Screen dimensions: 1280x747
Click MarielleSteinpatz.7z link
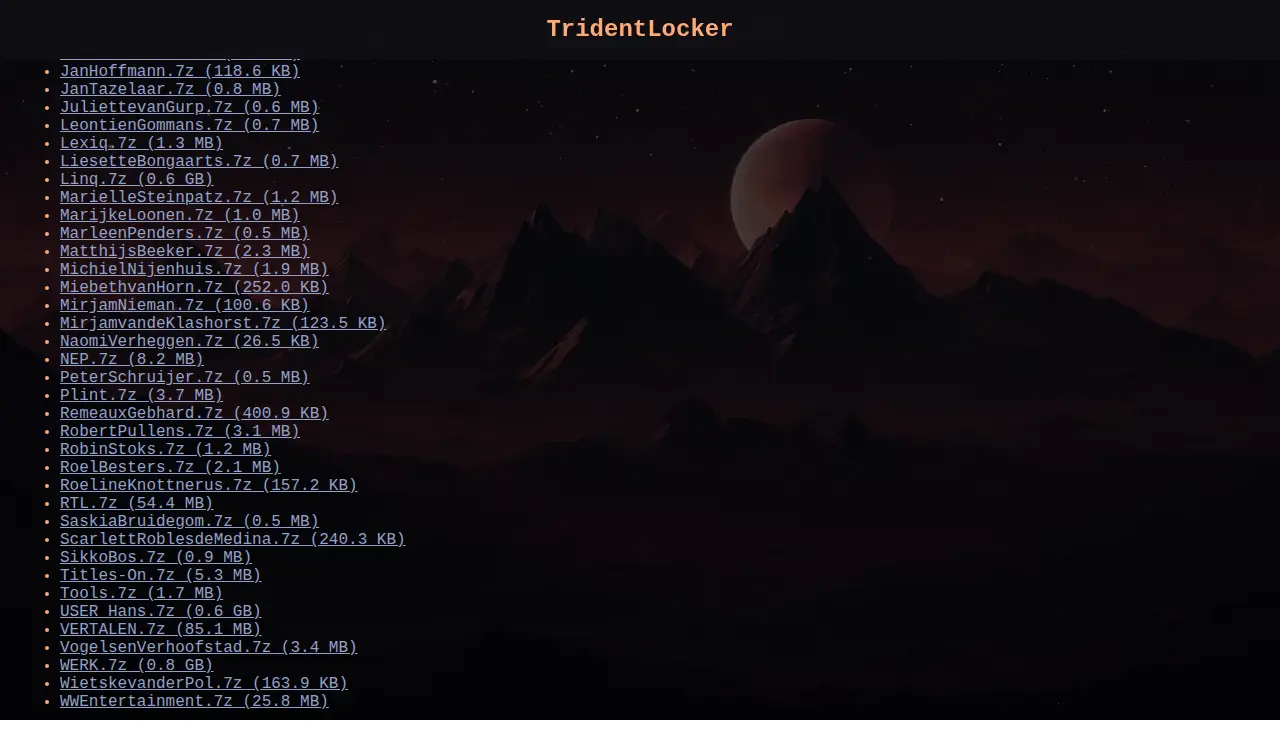click(199, 198)
